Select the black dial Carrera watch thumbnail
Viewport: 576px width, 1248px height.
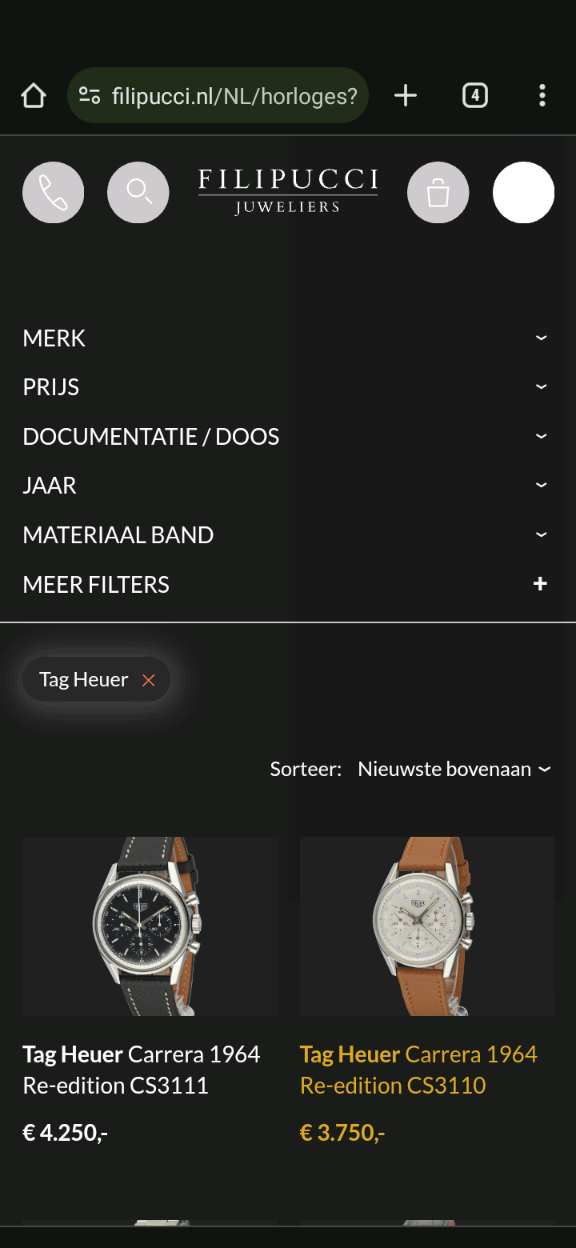click(x=150, y=926)
